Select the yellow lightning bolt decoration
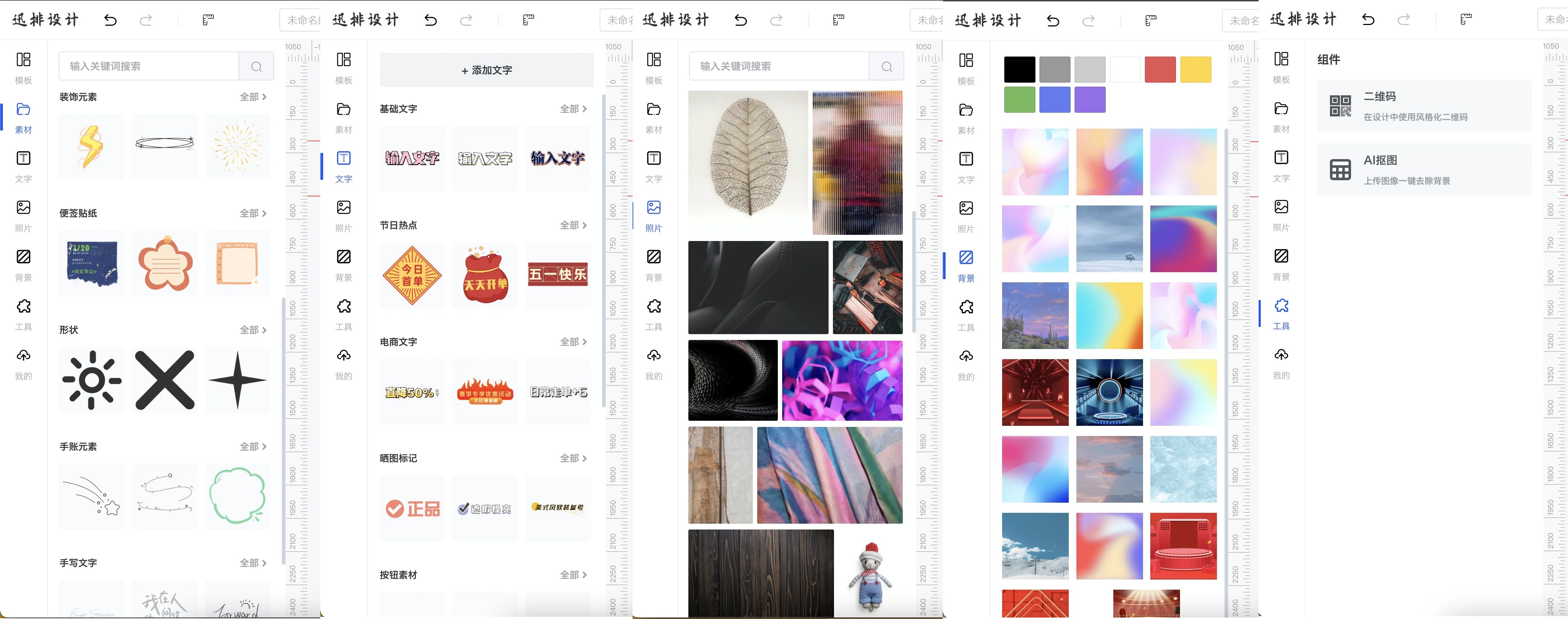 tap(91, 147)
